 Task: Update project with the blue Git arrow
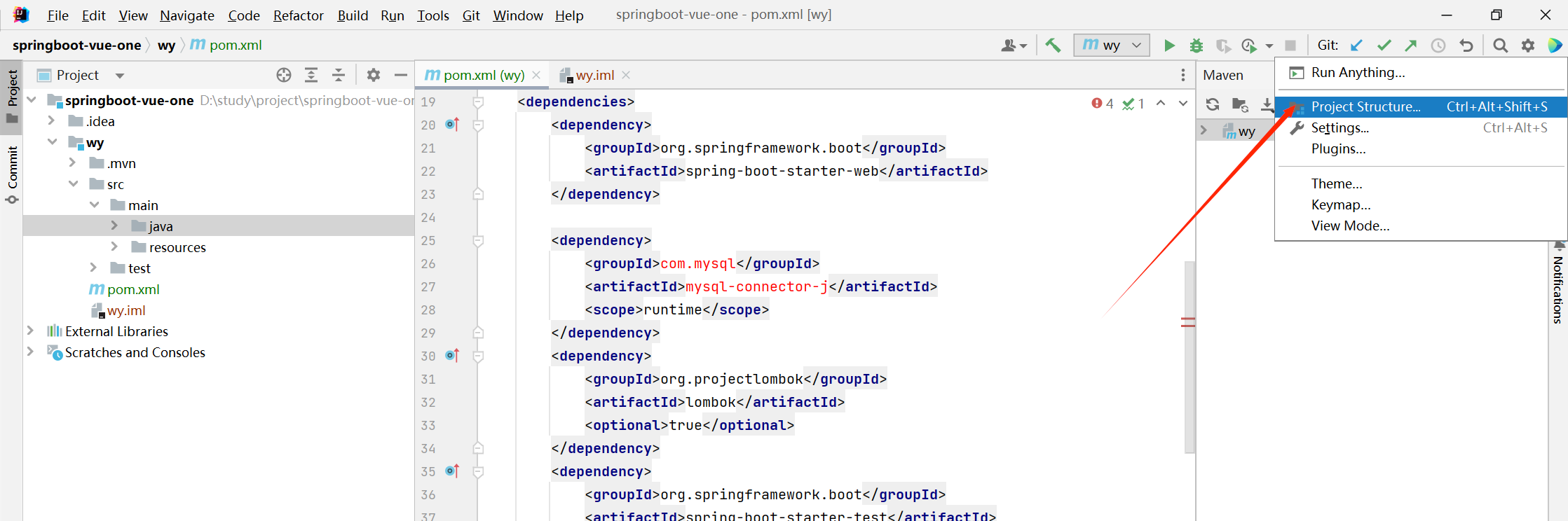[1356, 46]
